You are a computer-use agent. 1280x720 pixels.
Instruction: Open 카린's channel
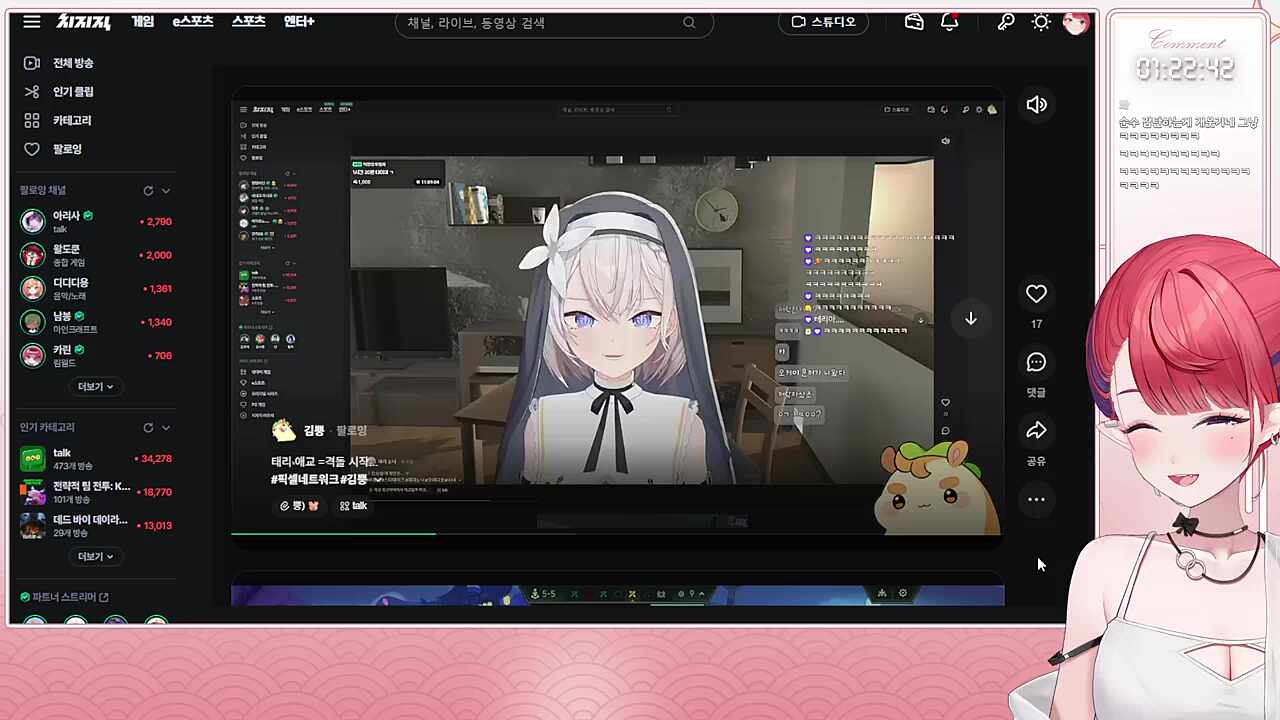(x=96, y=355)
